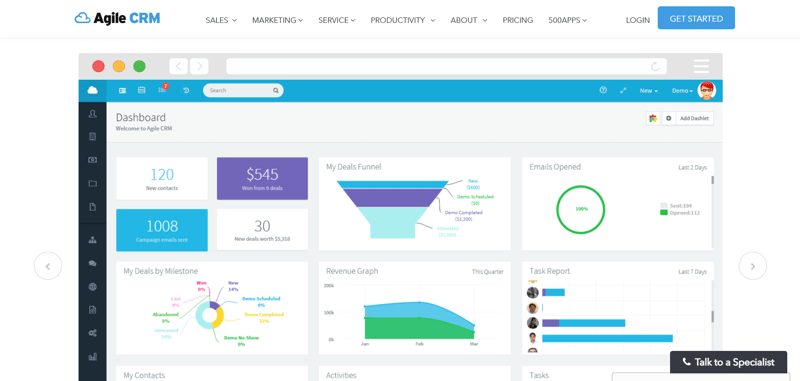Click the Sent:104 grey legend swatch
This screenshot has width=800, height=381.
pos(663,205)
